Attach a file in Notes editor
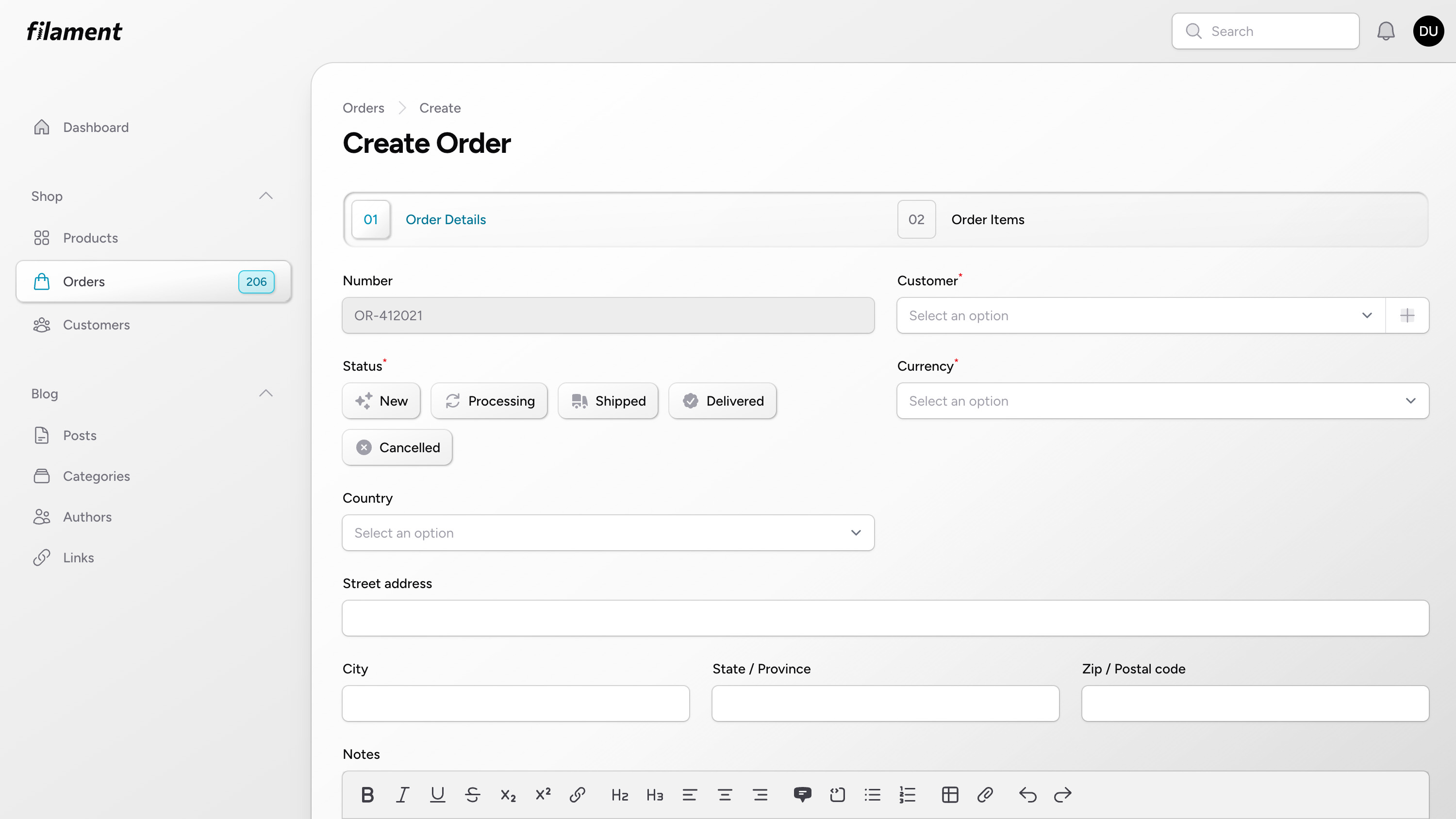 point(986,794)
